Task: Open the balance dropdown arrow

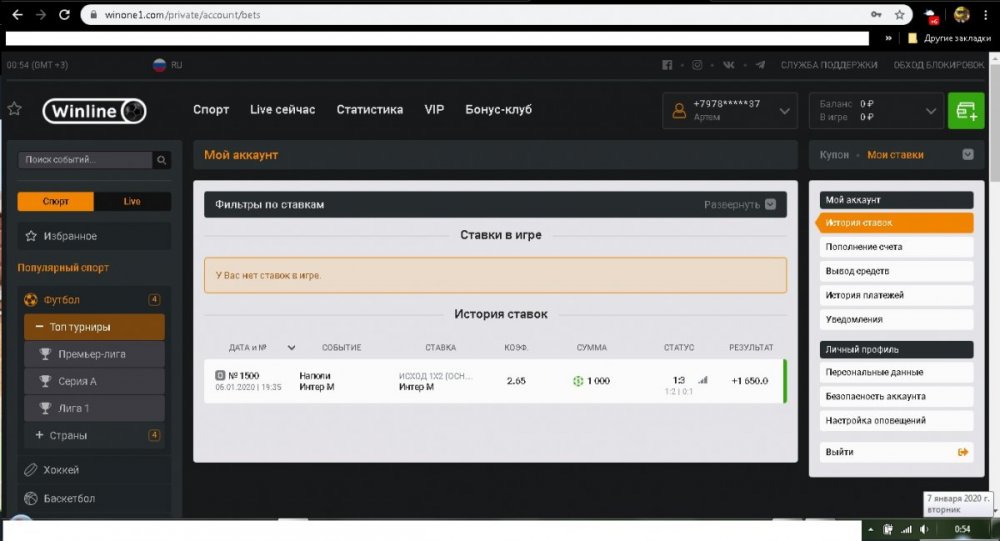Action: 931,111
